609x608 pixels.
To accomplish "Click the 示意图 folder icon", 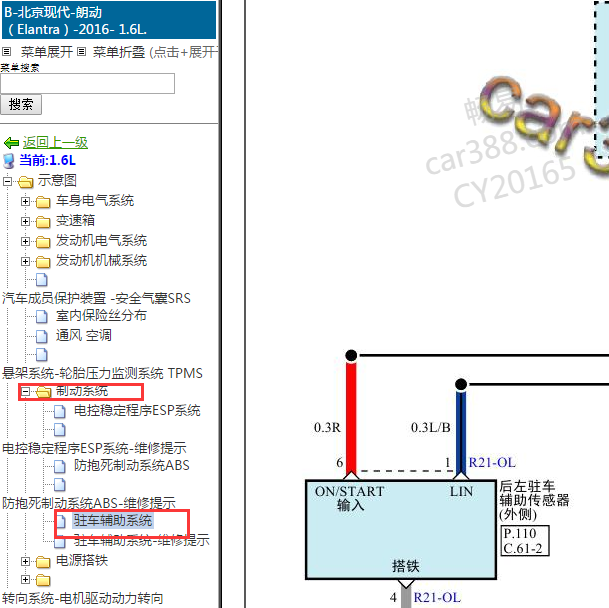I will pos(26,181).
